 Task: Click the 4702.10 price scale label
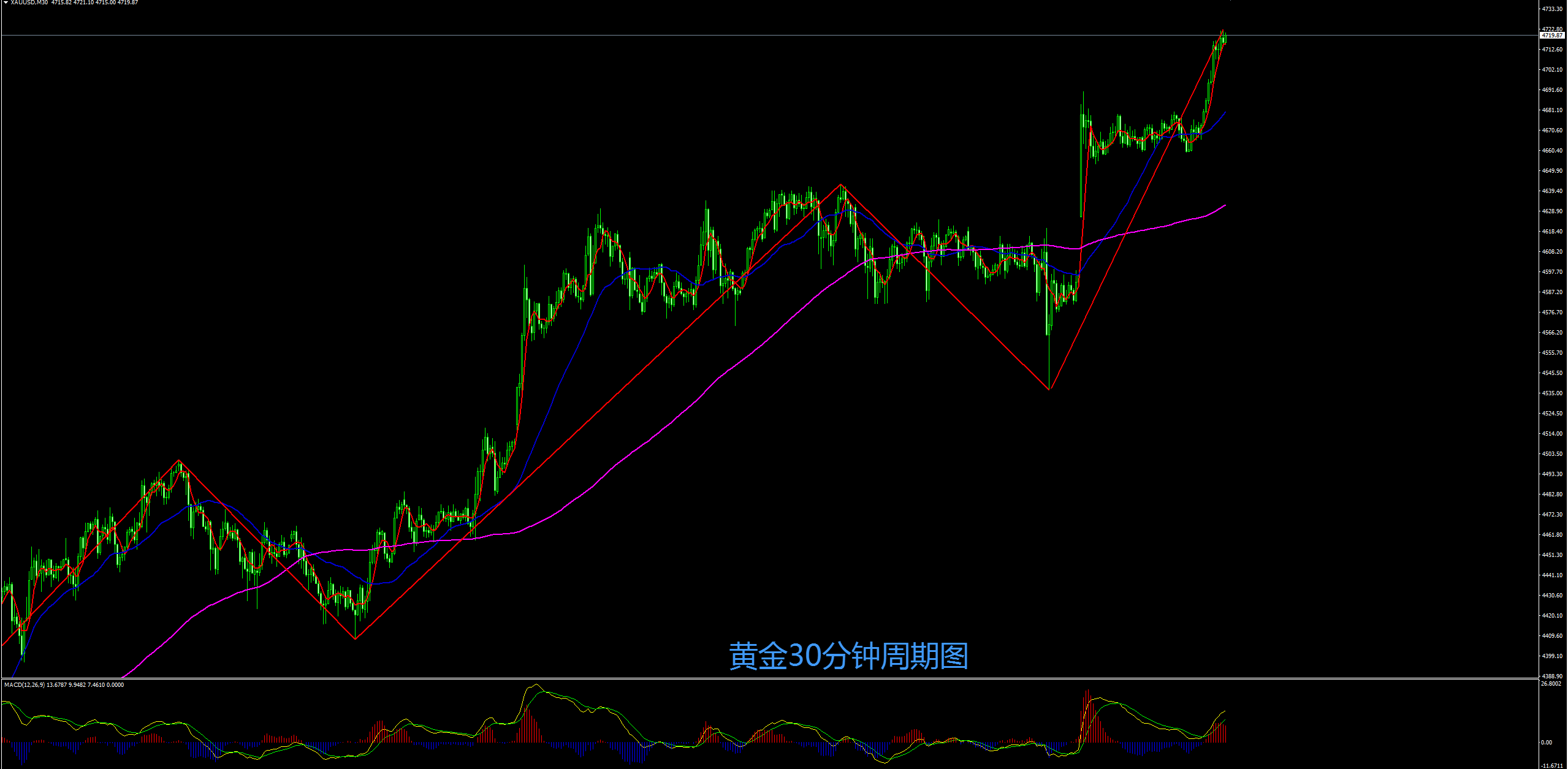[1551, 70]
